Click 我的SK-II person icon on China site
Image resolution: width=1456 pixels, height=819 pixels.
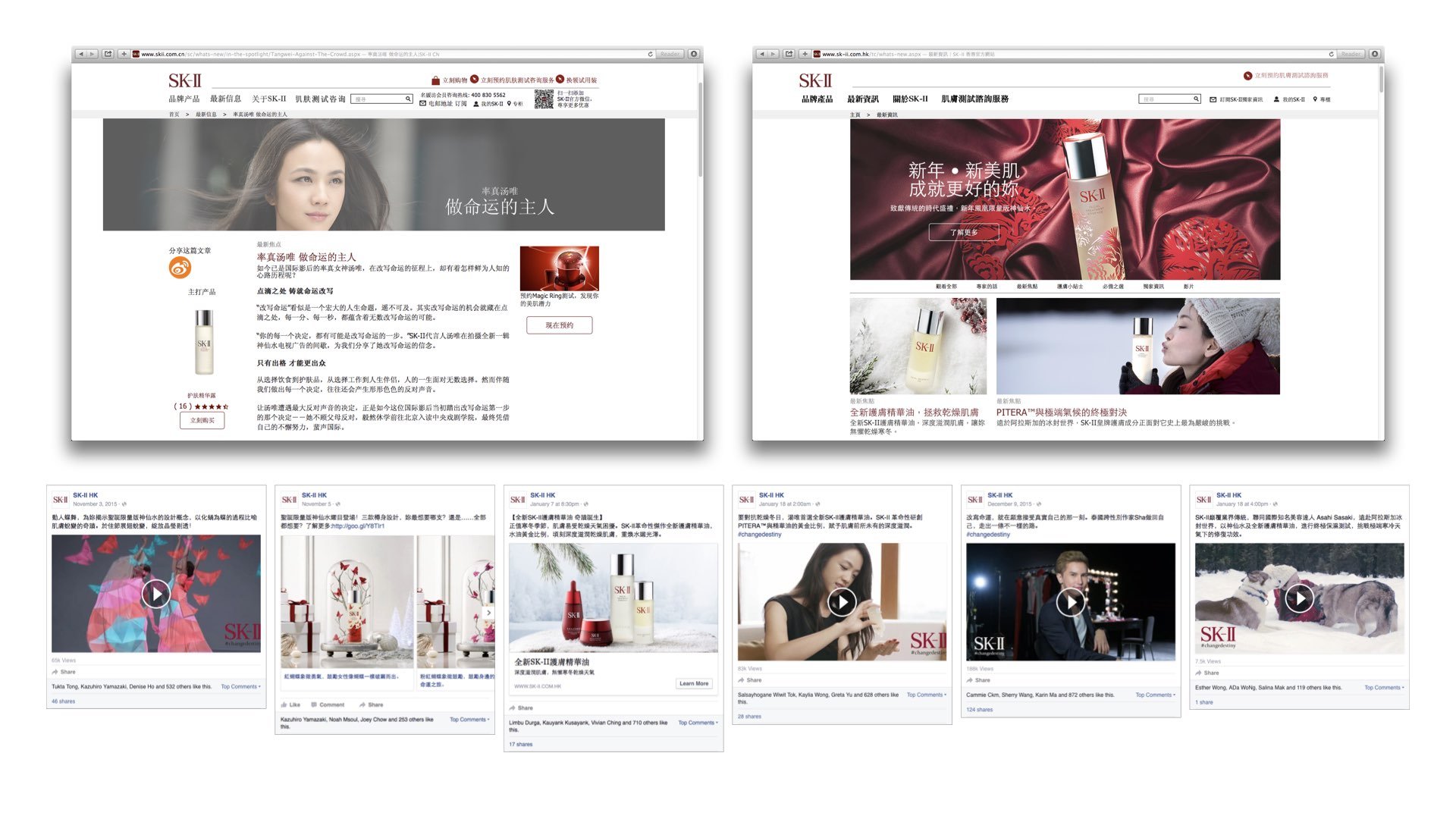475,104
